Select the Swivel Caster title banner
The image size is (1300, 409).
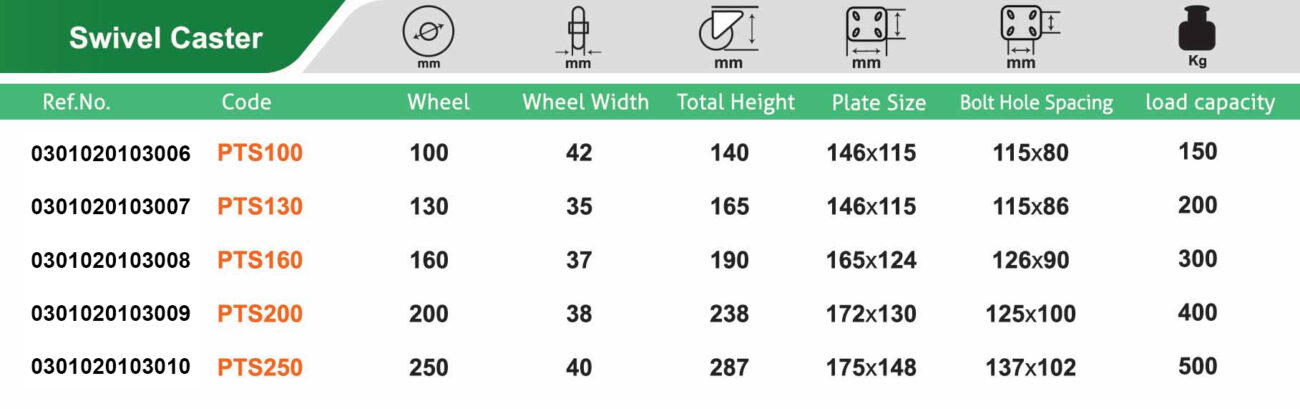166,39
